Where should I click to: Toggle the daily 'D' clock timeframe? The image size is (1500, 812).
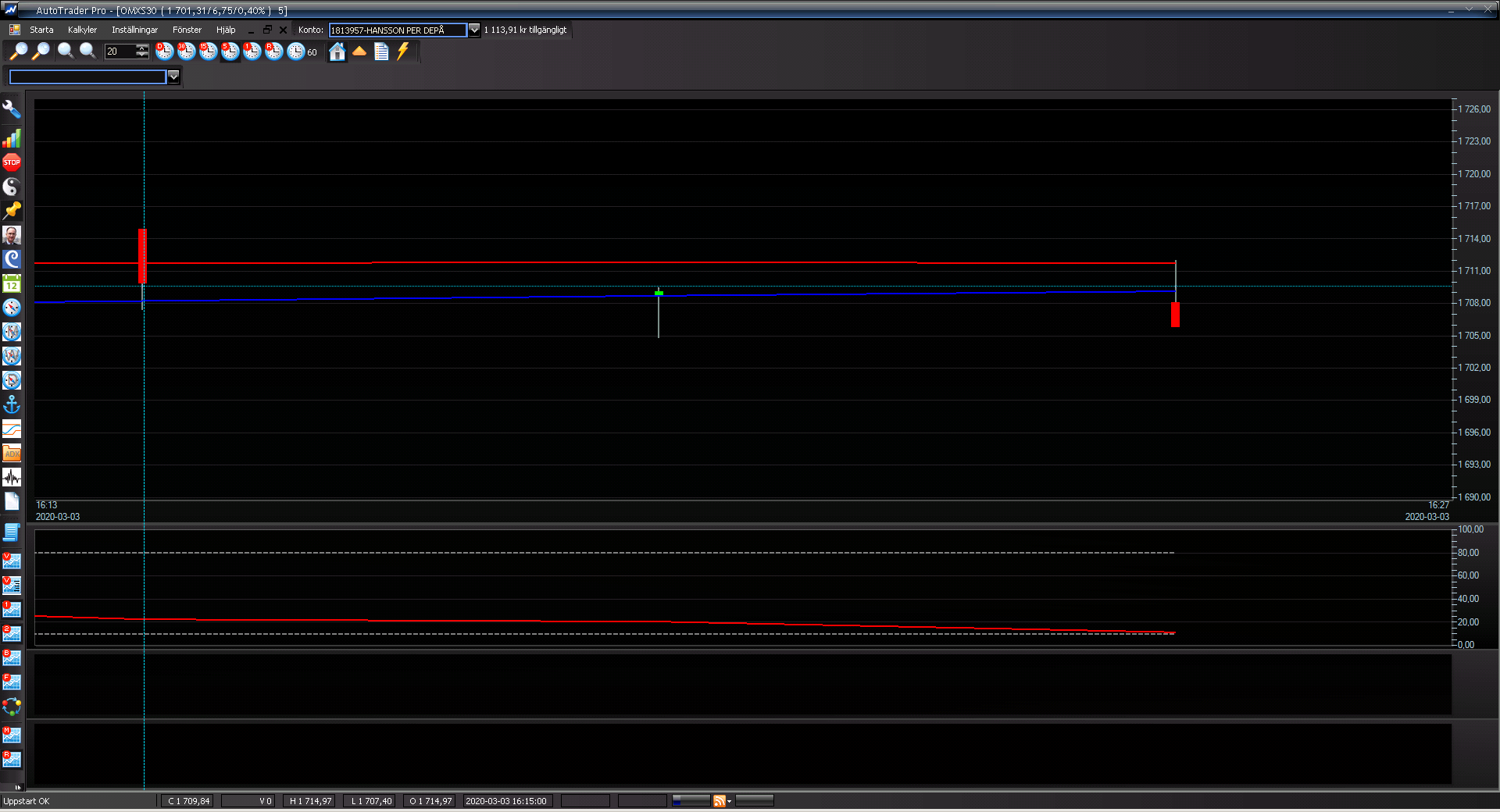pyautogui.click(x=164, y=52)
